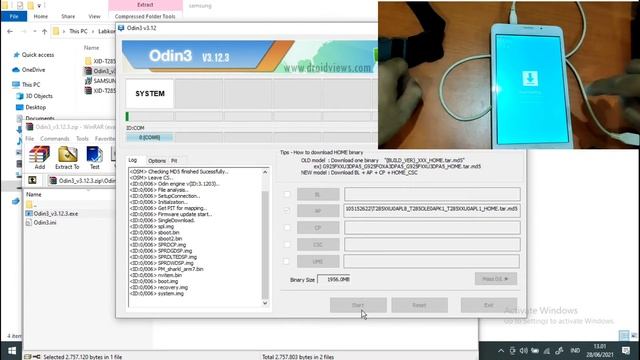Open WinRAR Commands menu
The width and height of the screenshot is (640, 360).
tap(55, 139)
